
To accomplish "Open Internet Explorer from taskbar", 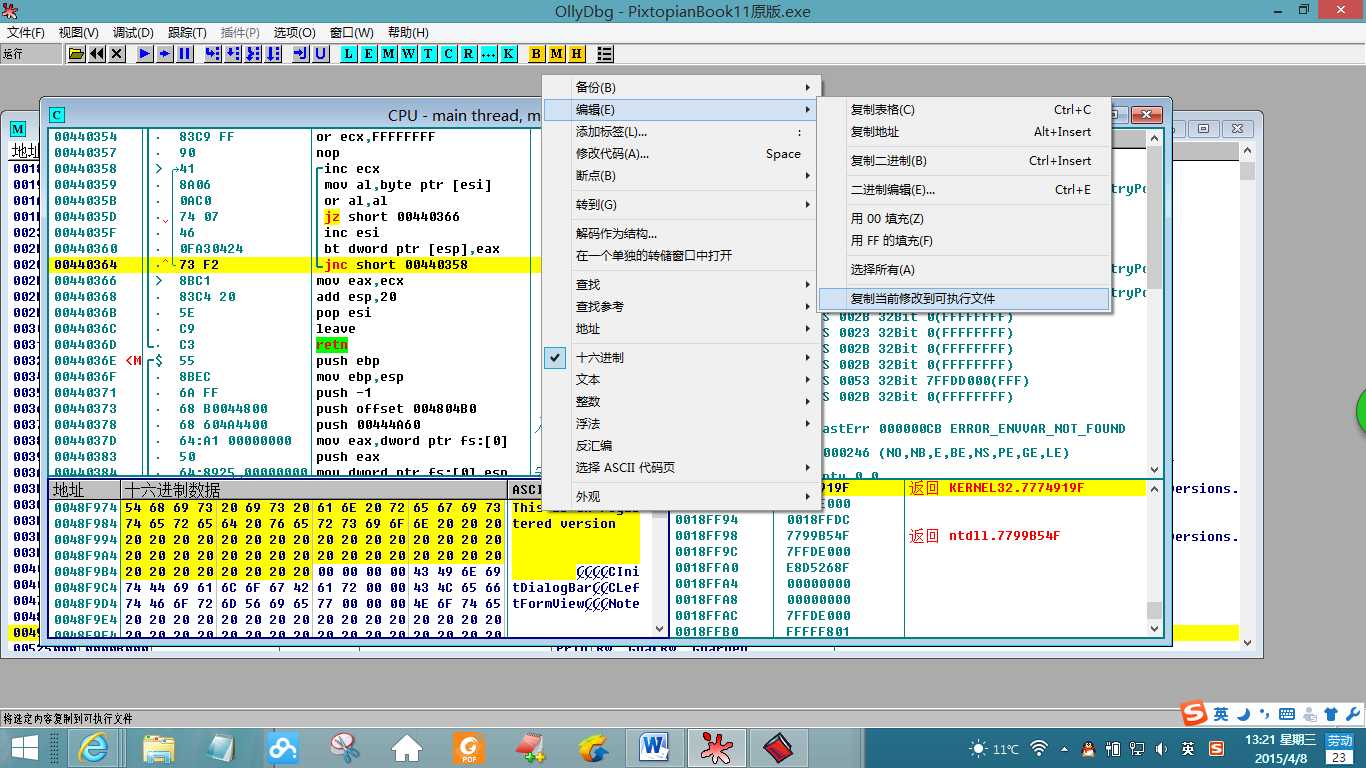I will [x=96, y=747].
